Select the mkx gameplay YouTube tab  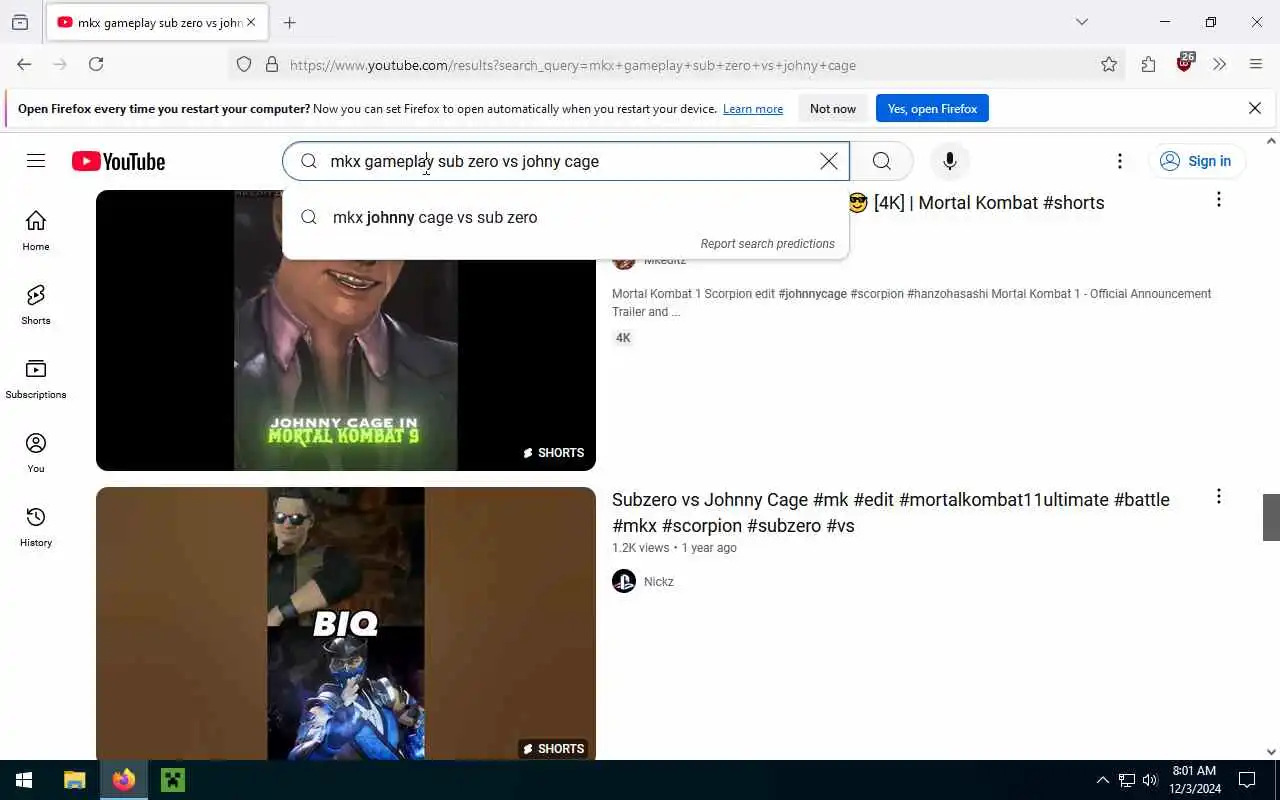pos(156,22)
